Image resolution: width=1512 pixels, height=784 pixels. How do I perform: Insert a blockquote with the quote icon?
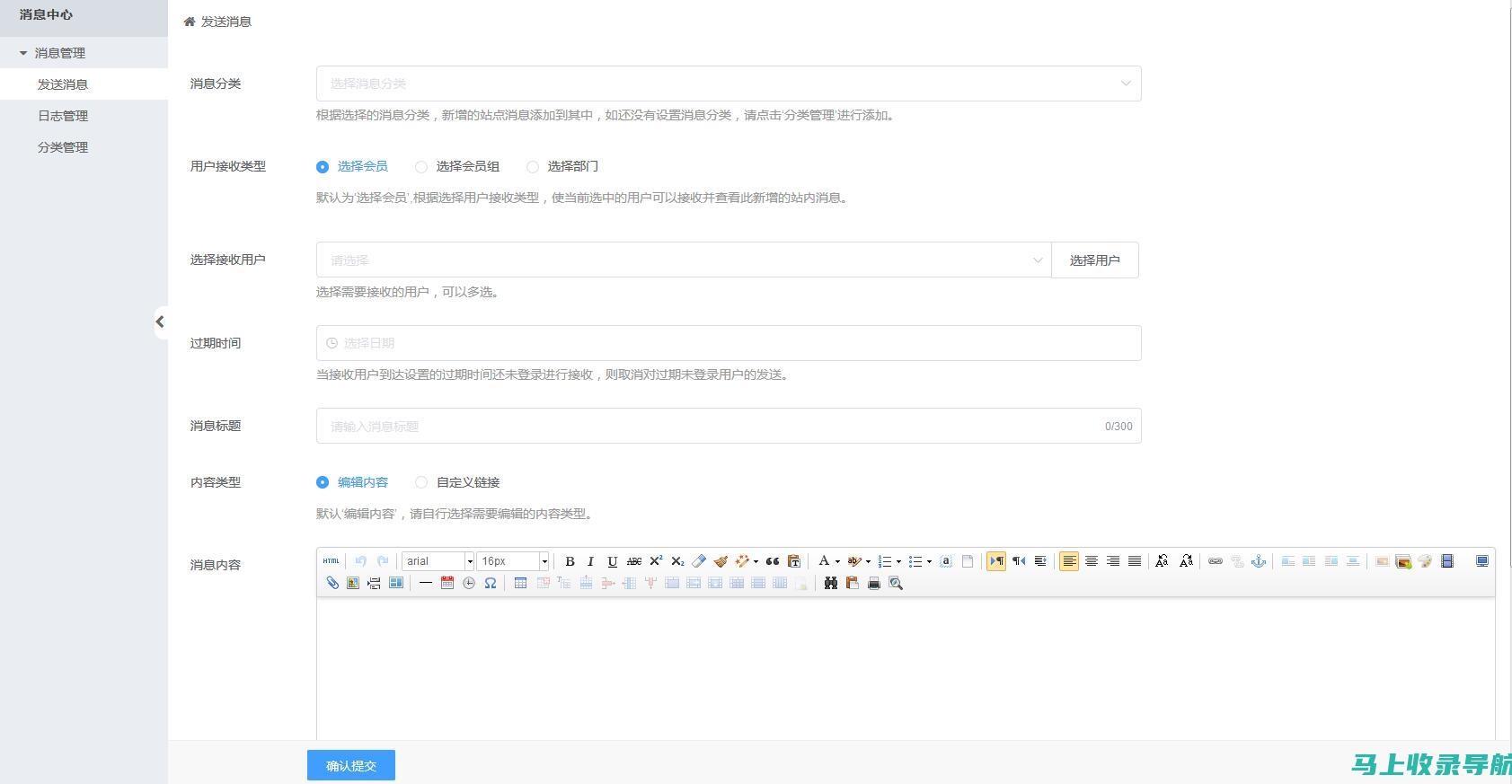click(773, 561)
